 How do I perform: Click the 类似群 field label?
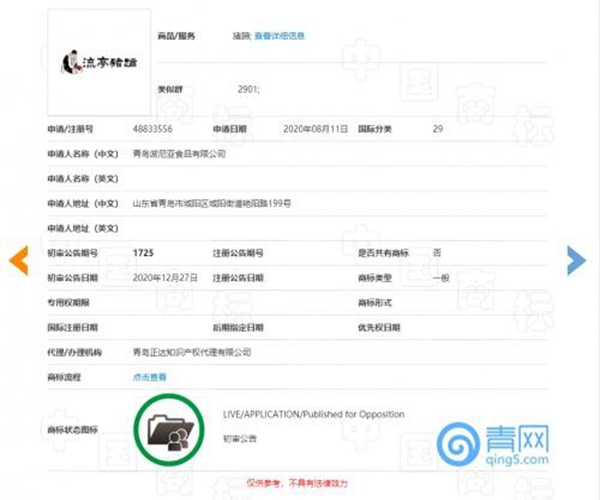tap(170, 90)
